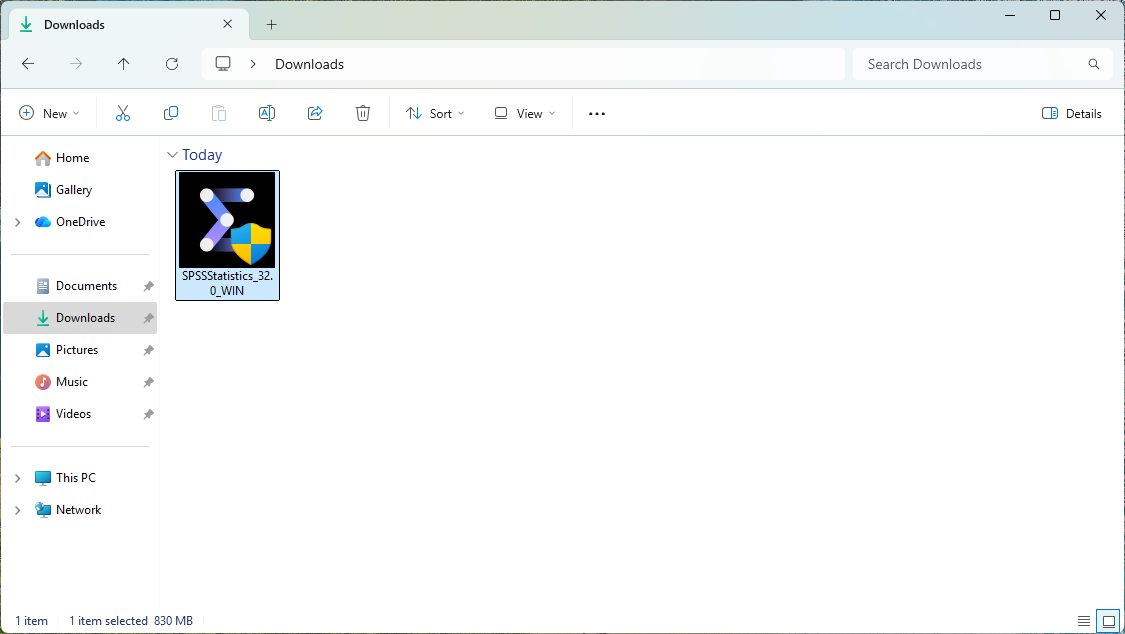Click the Delete trash can icon
This screenshot has width=1125, height=634.
[x=363, y=113]
